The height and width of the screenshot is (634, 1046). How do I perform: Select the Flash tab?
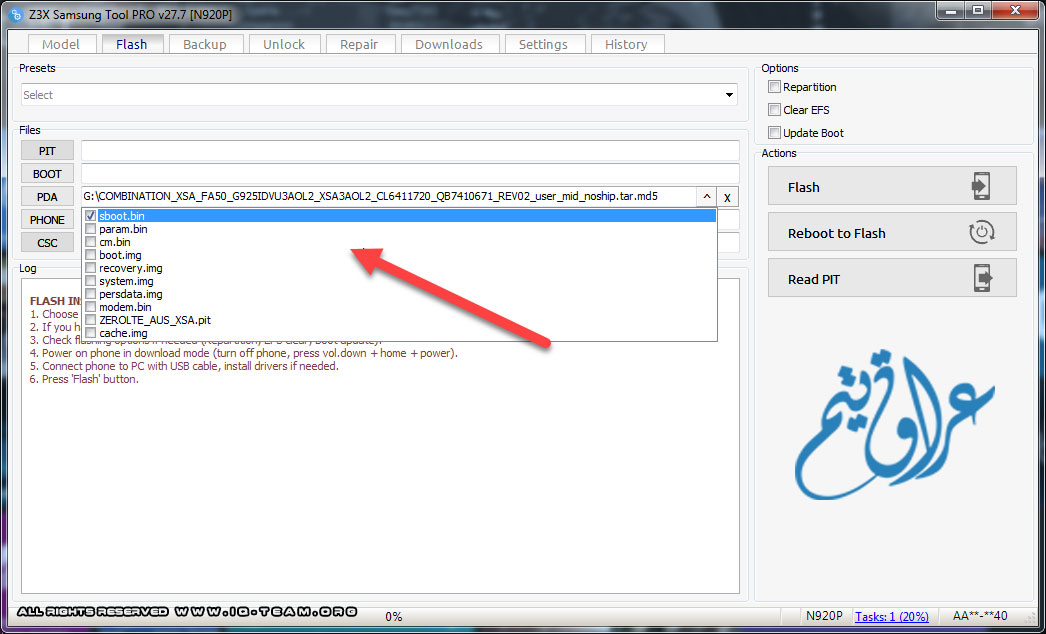click(x=131, y=44)
